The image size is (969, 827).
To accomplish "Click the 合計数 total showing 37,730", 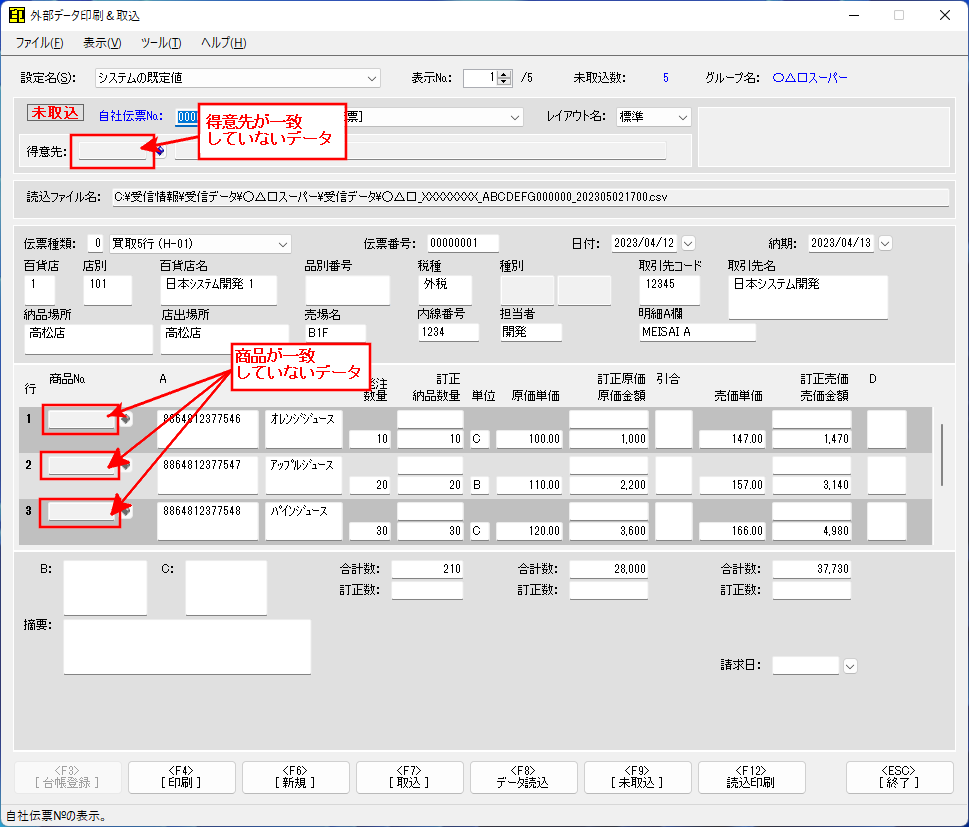I will pyautogui.click(x=811, y=569).
